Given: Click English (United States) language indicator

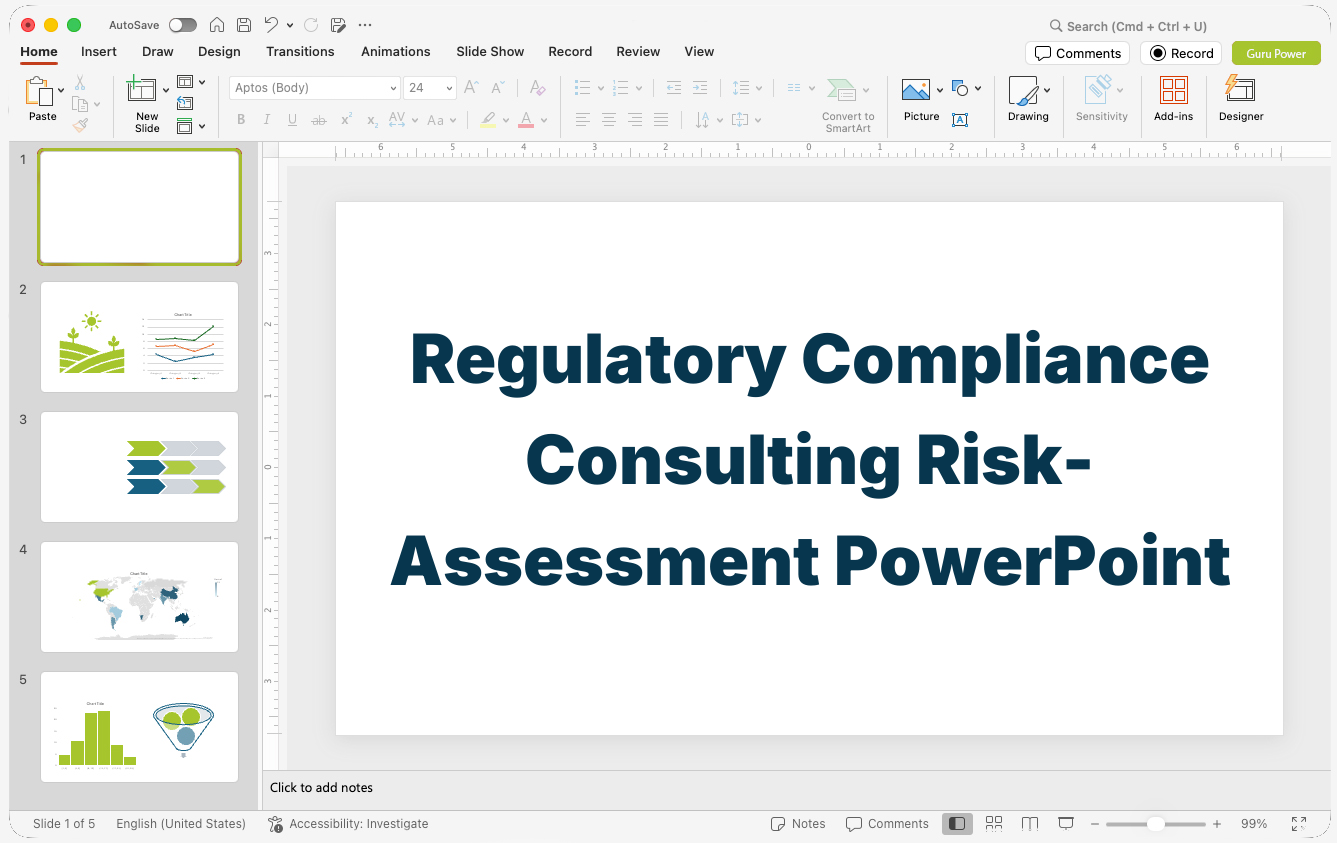Looking at the screenshot, I should coord(181,824).
